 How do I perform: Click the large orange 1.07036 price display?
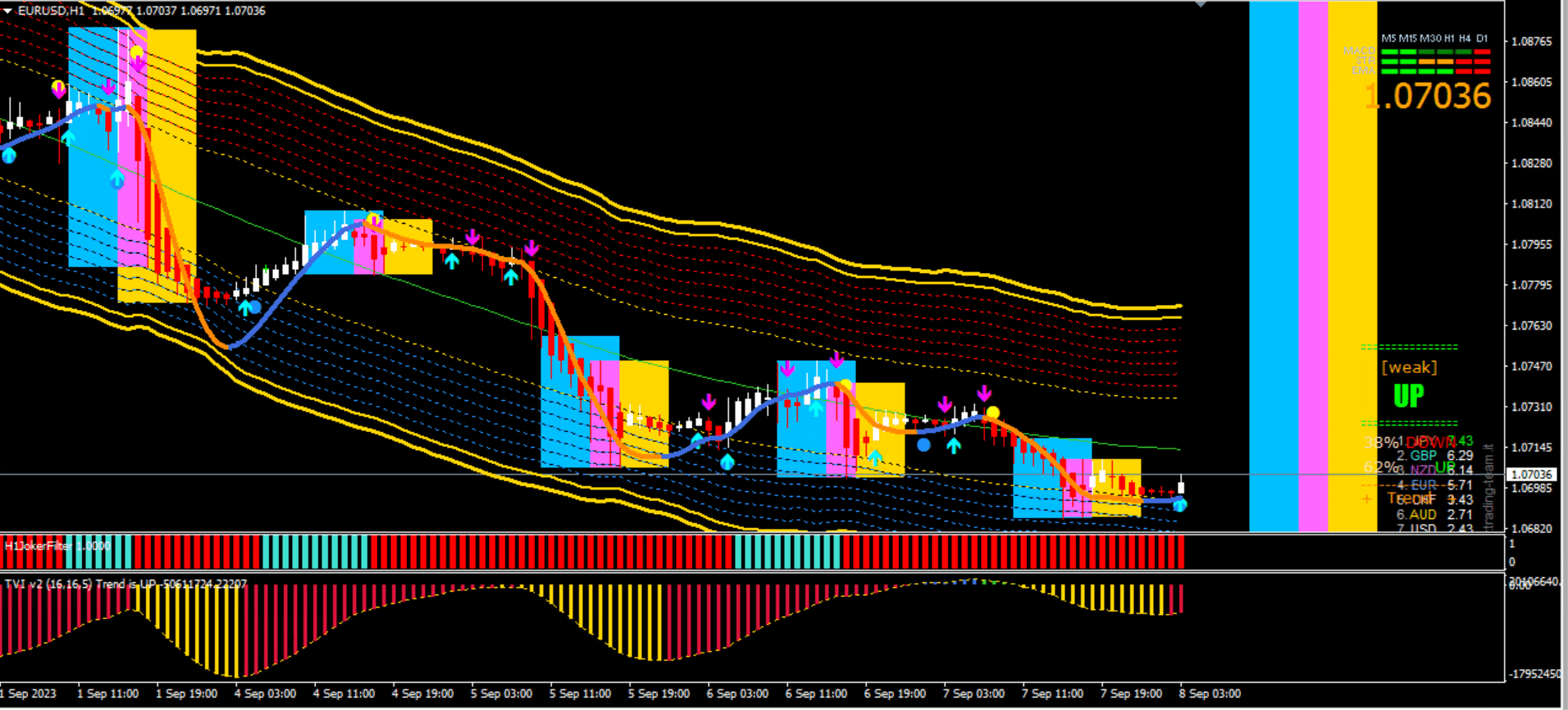pyautogui.click(x=1428, y=96)
